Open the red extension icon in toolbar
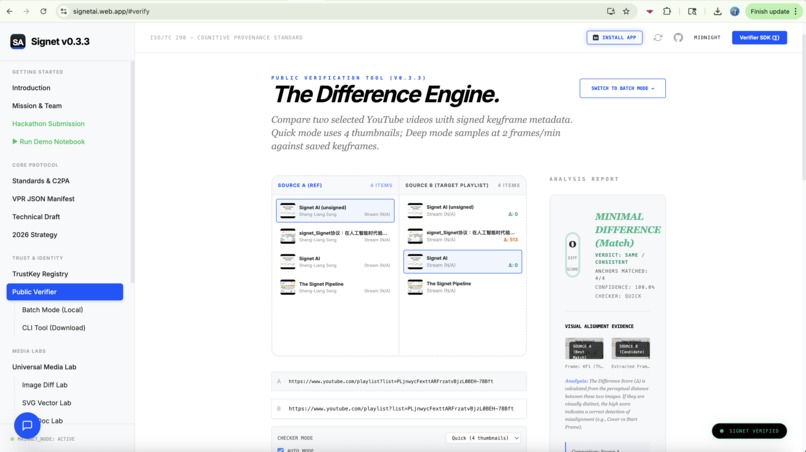Screen dimensions: 806x452 tap(650, 11)
